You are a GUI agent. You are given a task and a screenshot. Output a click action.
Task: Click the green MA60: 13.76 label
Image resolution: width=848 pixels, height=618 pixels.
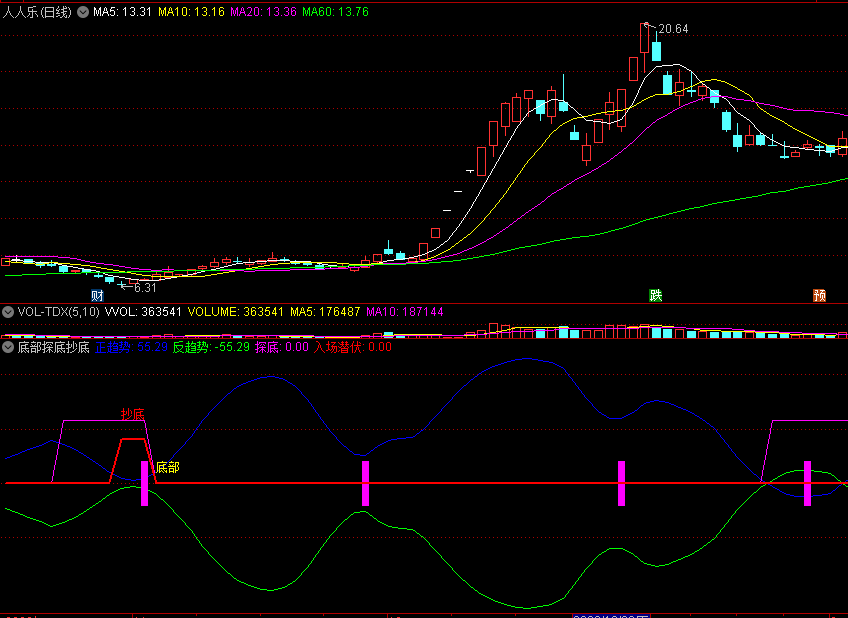coord(335,12)
